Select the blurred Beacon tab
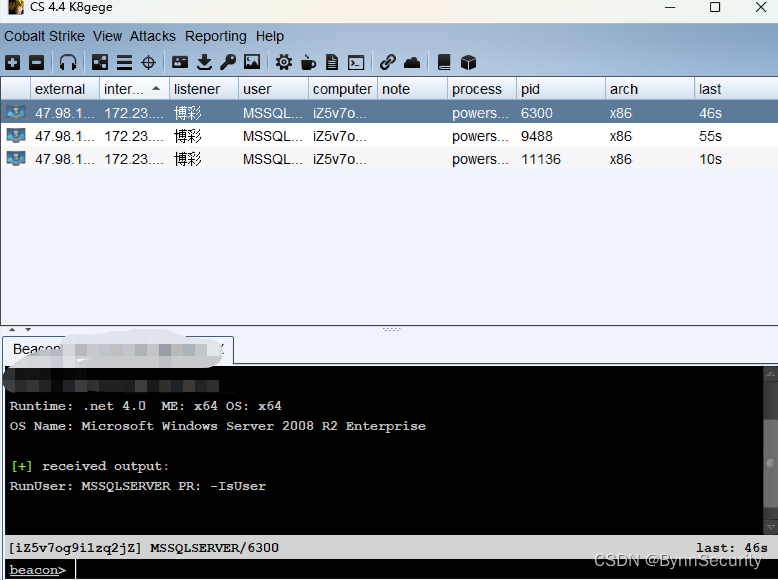The height and width of the screenshot is (580, 778). tap(118, 350)
